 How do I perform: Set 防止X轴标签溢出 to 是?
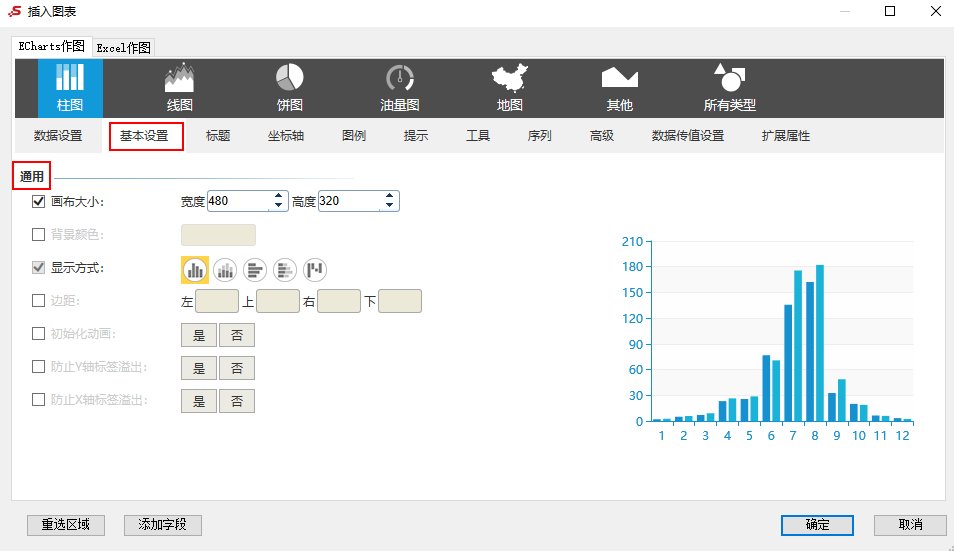point(199,401)
